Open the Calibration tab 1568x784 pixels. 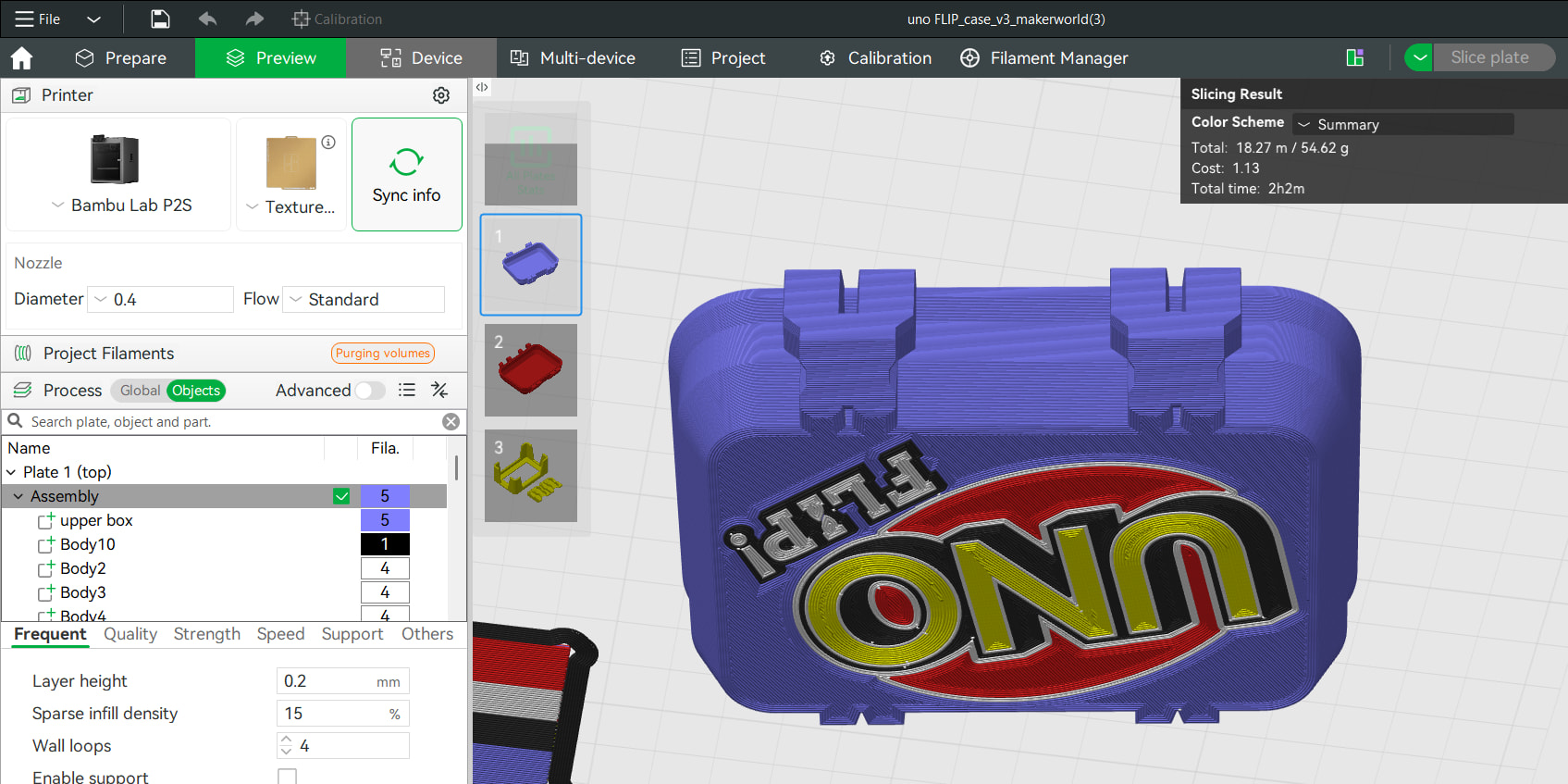pos(875,58)
